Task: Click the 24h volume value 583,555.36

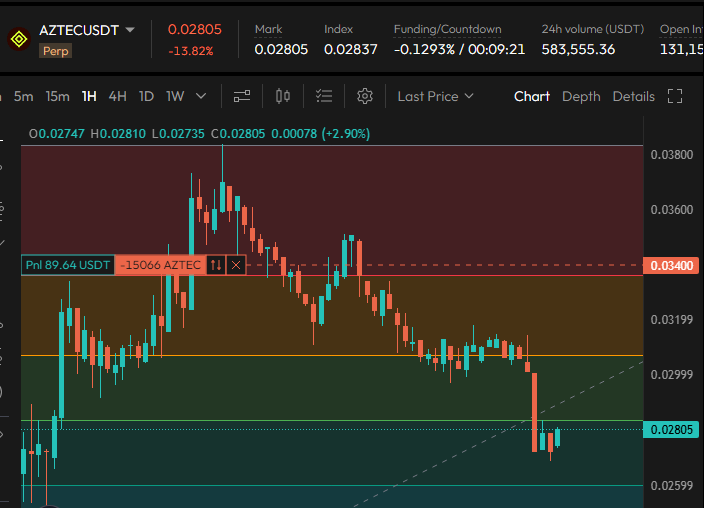Action: [x=578, y=49]
